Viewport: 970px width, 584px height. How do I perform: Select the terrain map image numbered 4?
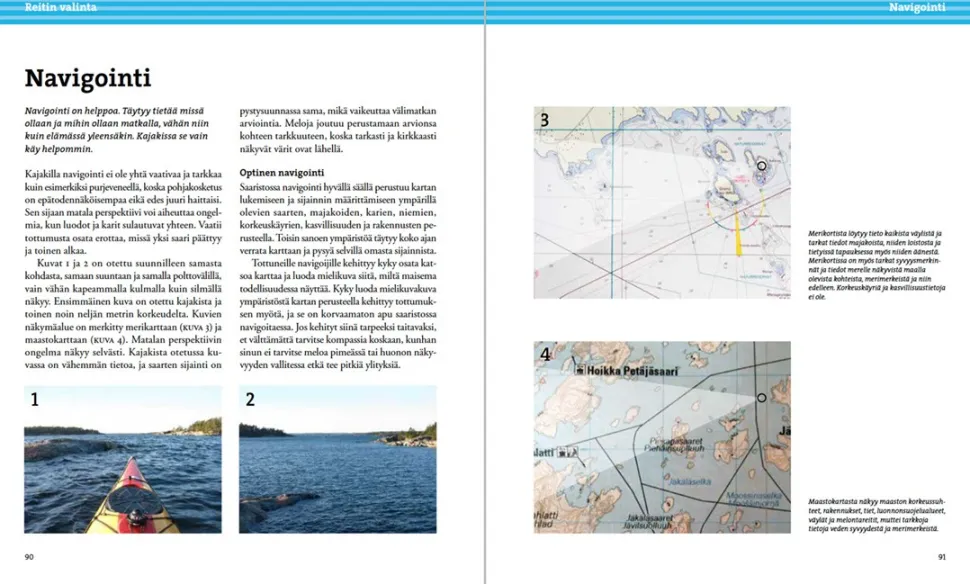tap(662, 437)
